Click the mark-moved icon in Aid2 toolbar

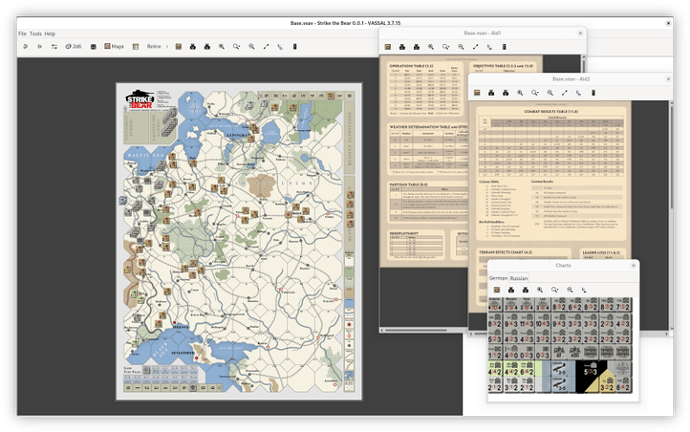(x=579, y=93)
